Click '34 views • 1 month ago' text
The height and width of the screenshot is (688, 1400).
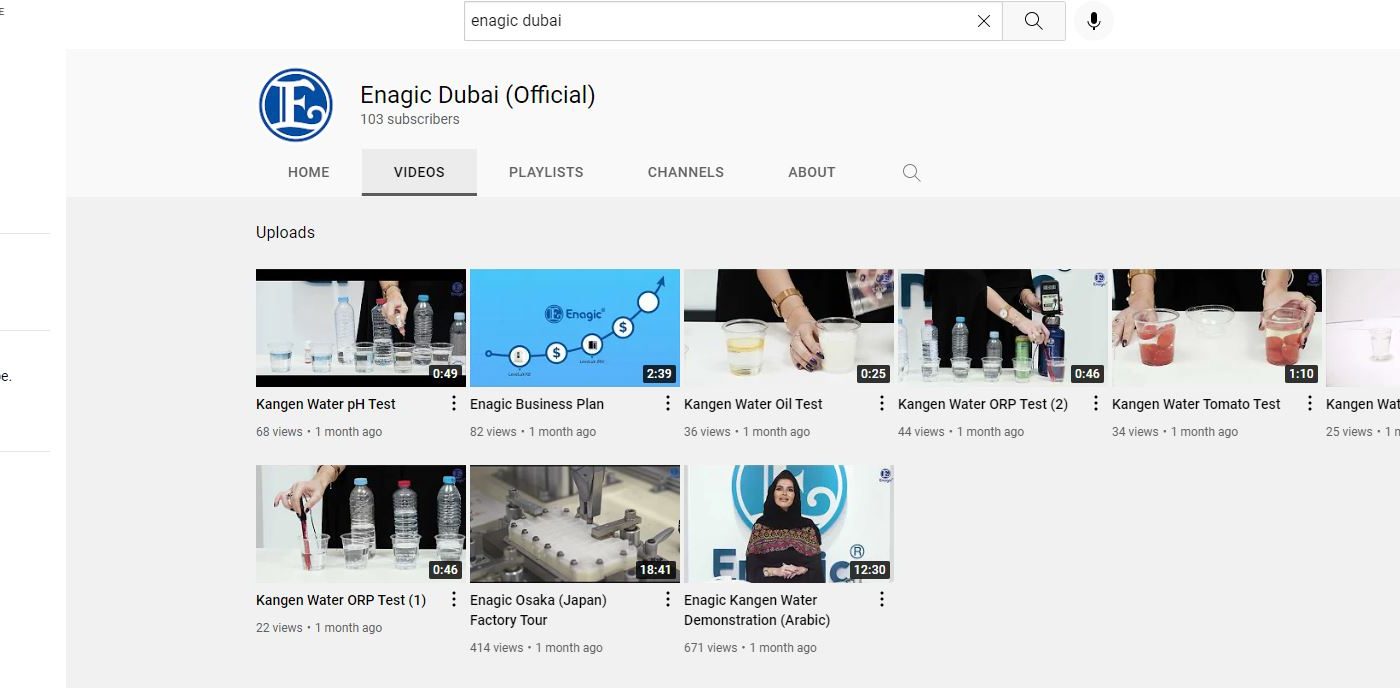pos(1175,432)
